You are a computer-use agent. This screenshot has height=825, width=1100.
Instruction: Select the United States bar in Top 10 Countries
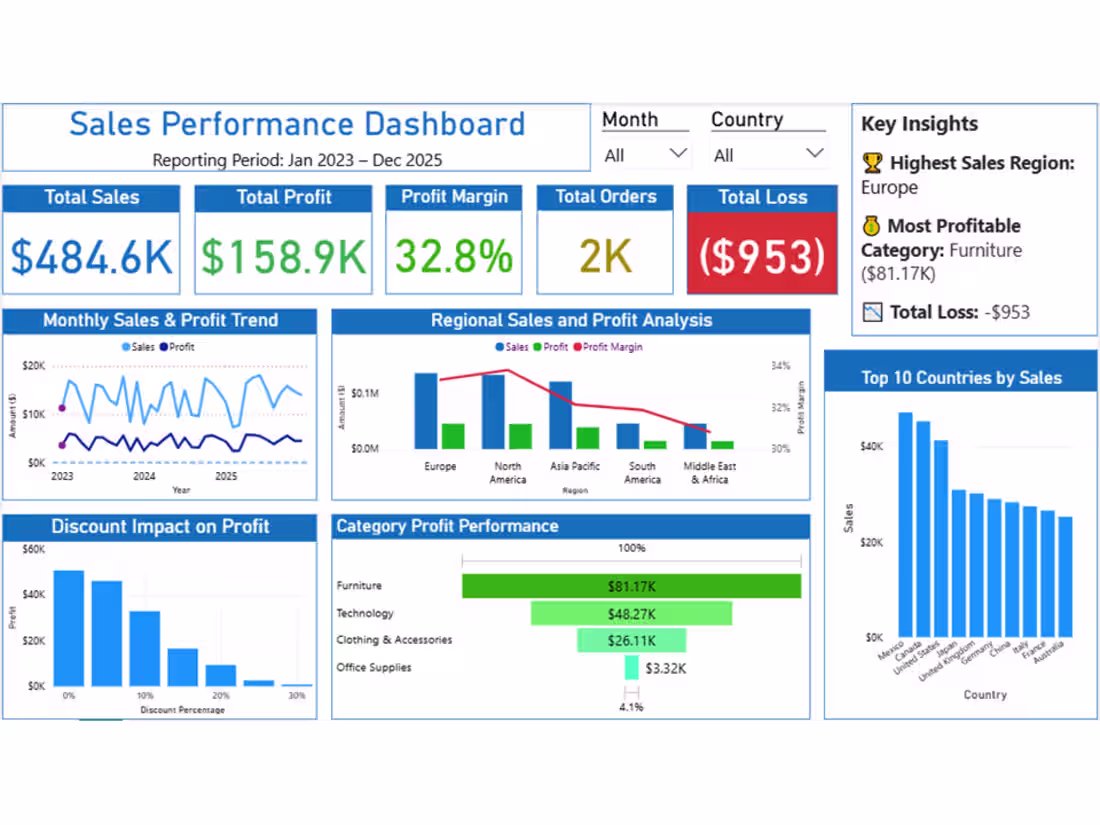tap(941, 539)
